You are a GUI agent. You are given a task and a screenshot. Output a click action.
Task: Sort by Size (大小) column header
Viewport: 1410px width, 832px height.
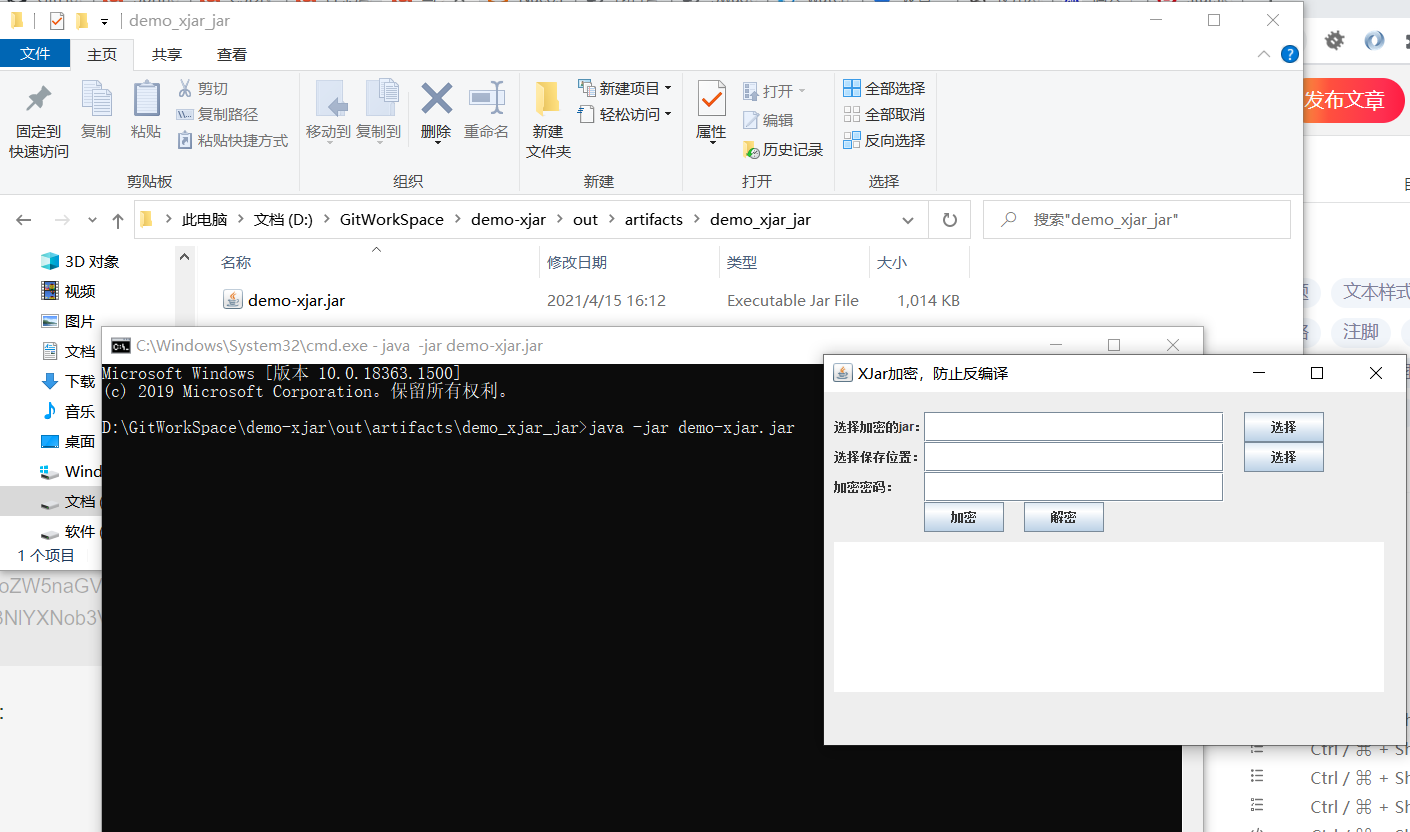coord(892,262)
